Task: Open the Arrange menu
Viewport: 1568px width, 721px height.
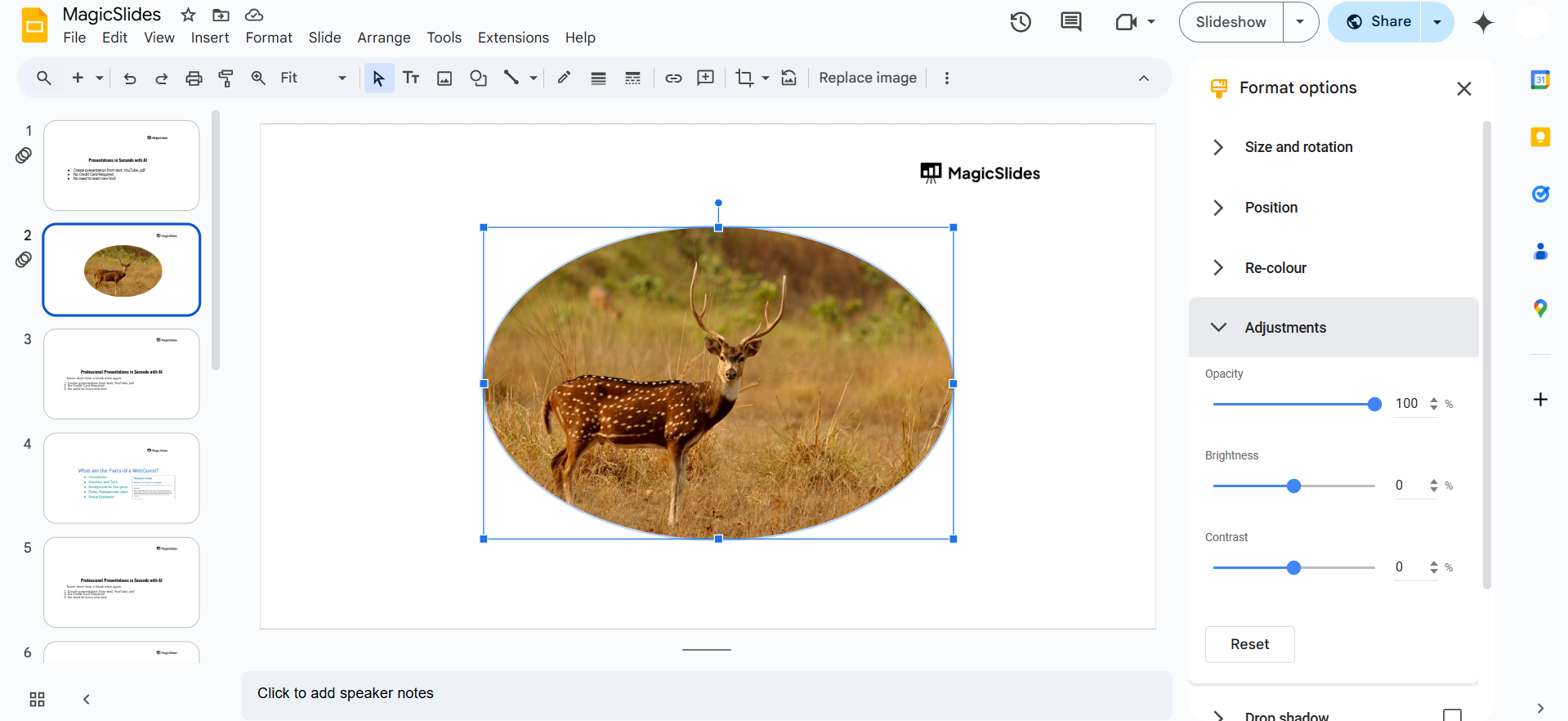Action: pyautogui.click(x=383, y=38)
